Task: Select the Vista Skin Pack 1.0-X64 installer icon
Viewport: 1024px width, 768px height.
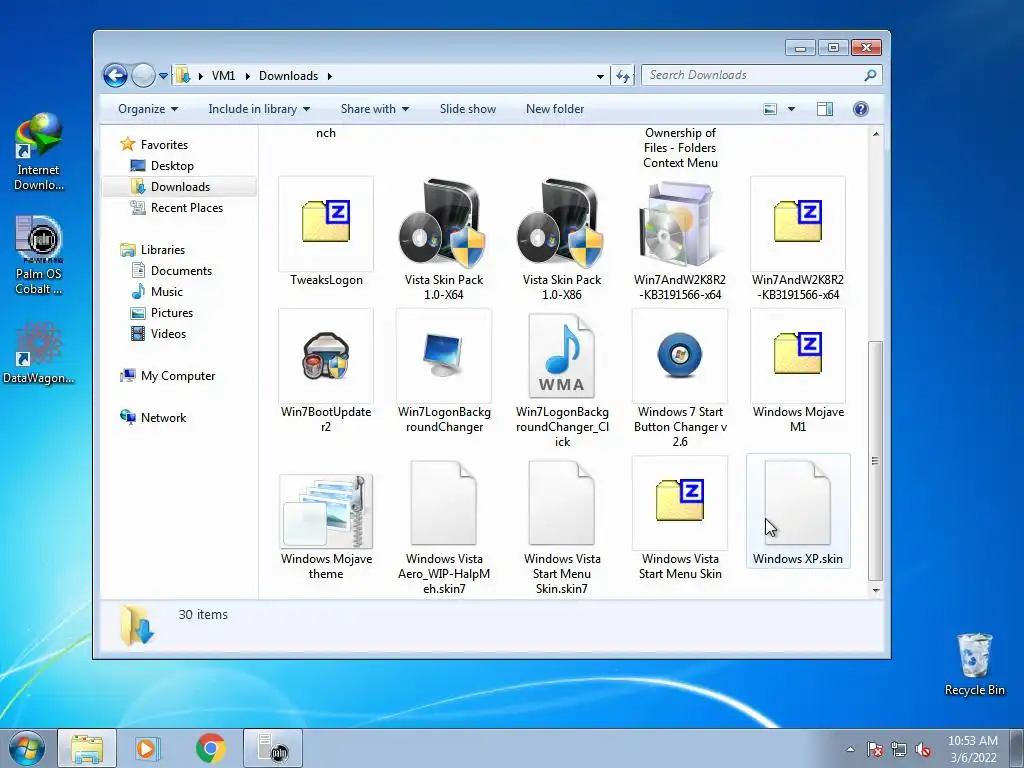Action: coord(443,223)
